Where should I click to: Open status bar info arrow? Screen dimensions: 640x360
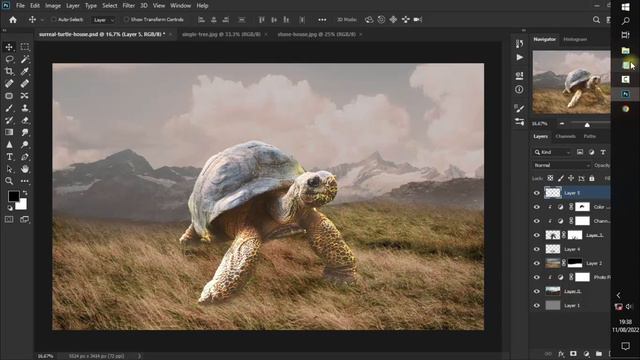[139, 356]
